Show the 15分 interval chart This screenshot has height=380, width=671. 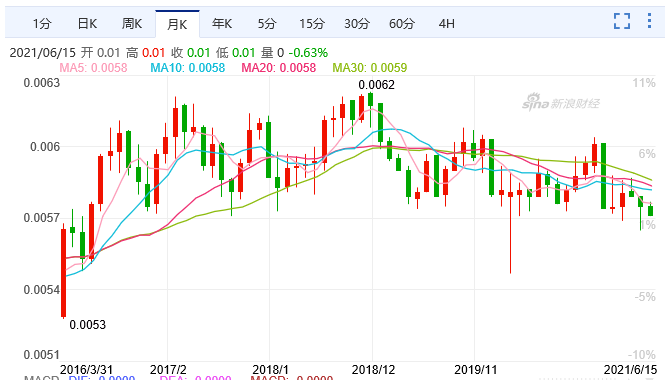[x=312, y=24]
